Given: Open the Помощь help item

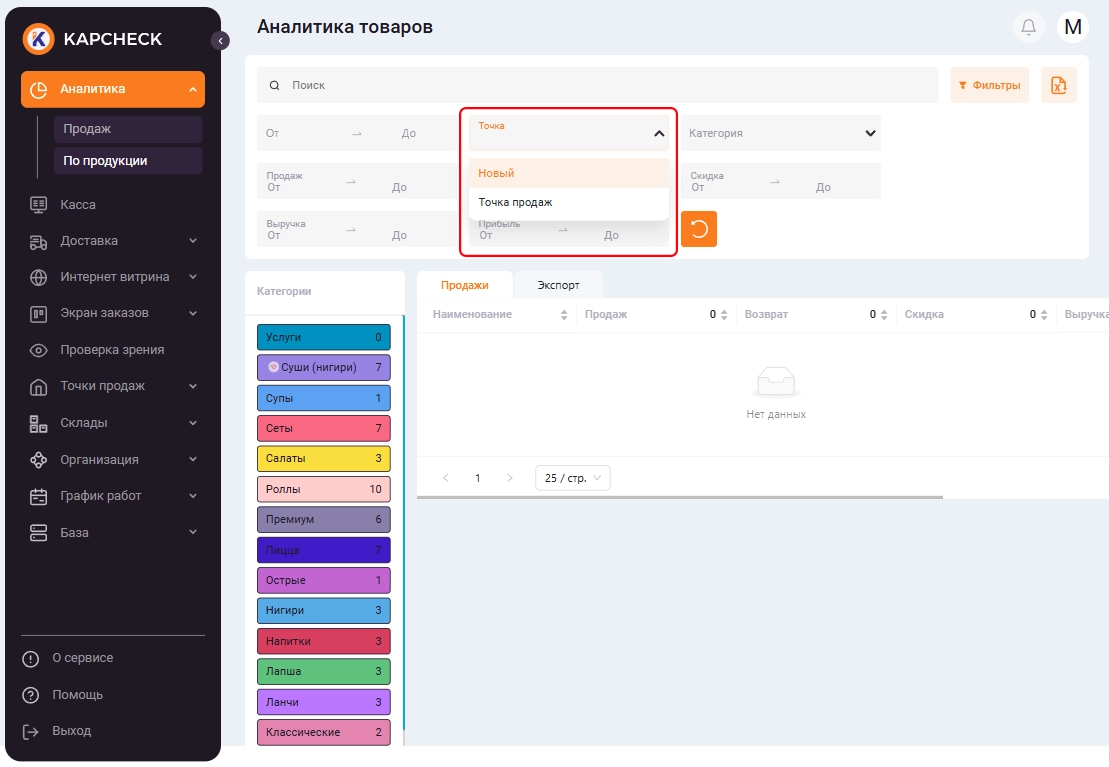Looking at the screenshot, I should 77,695.
